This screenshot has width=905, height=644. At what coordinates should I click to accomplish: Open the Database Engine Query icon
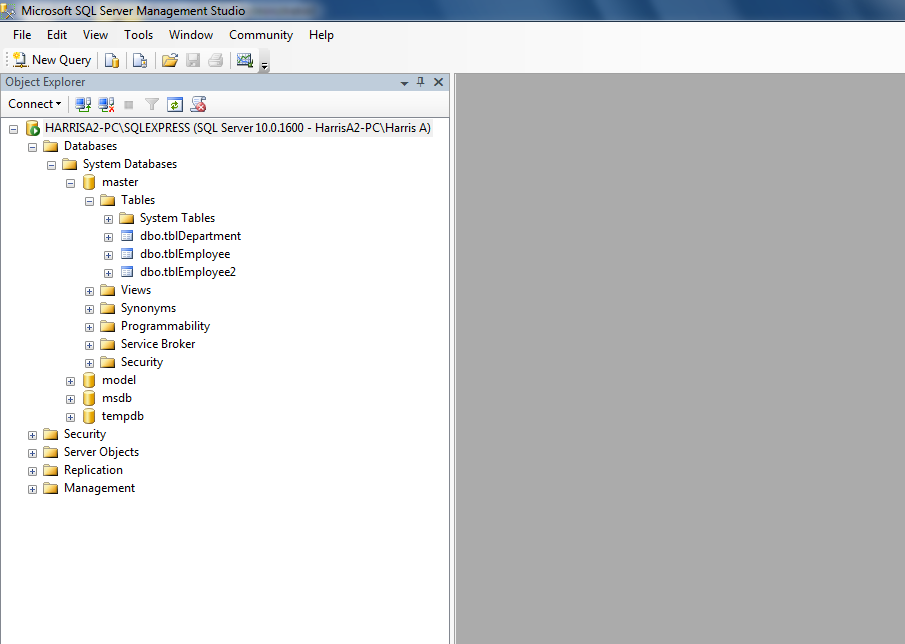(111, 60)
